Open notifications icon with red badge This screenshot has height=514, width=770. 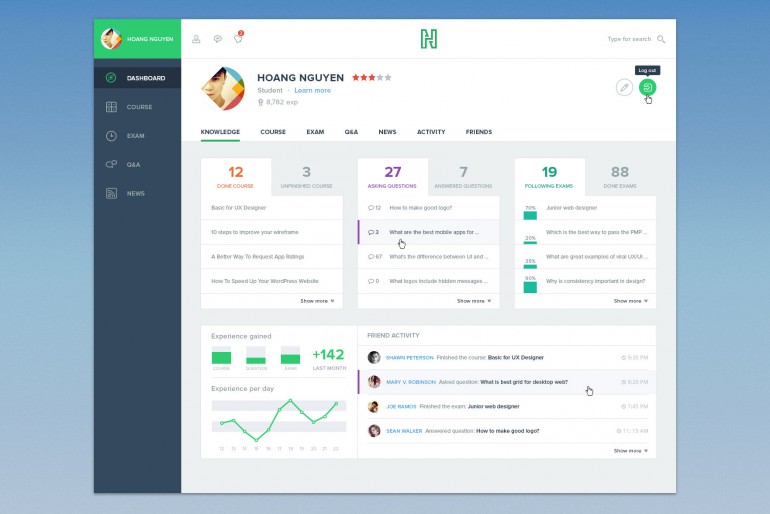(238, 39)
